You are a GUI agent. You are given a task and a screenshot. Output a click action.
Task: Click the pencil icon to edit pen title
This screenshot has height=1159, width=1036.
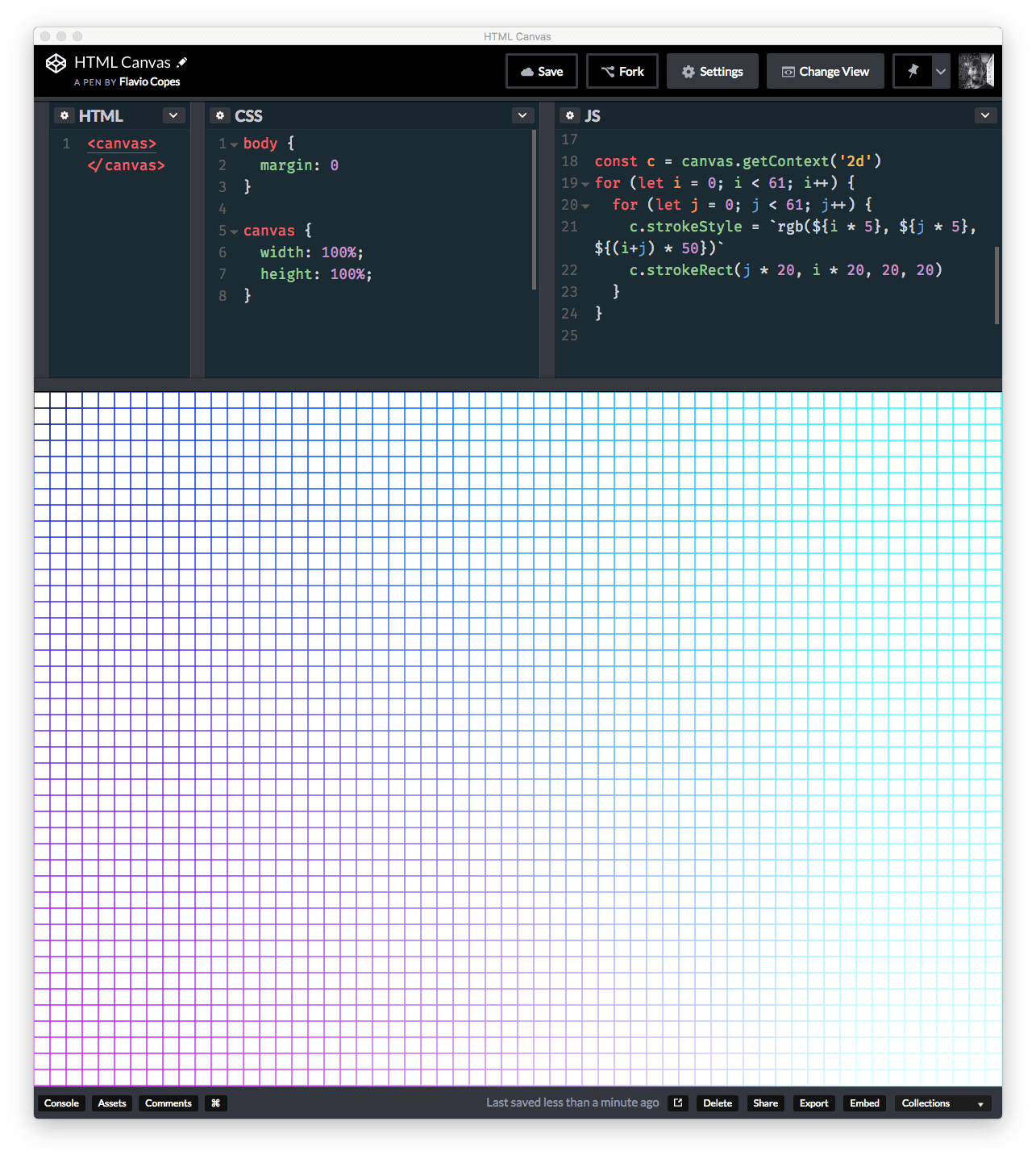[182, 62]
